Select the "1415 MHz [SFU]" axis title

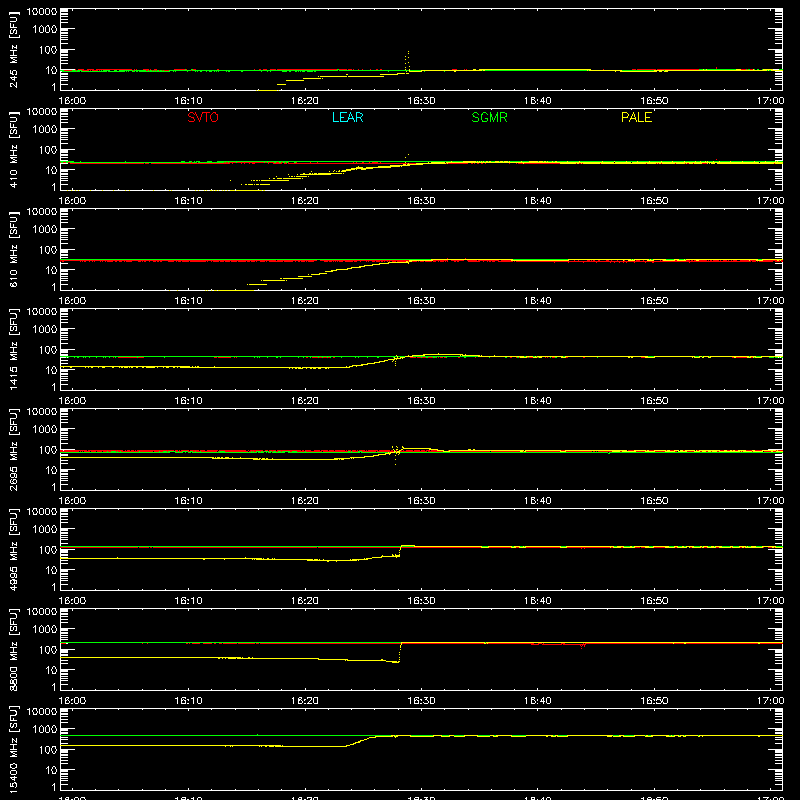14,349
